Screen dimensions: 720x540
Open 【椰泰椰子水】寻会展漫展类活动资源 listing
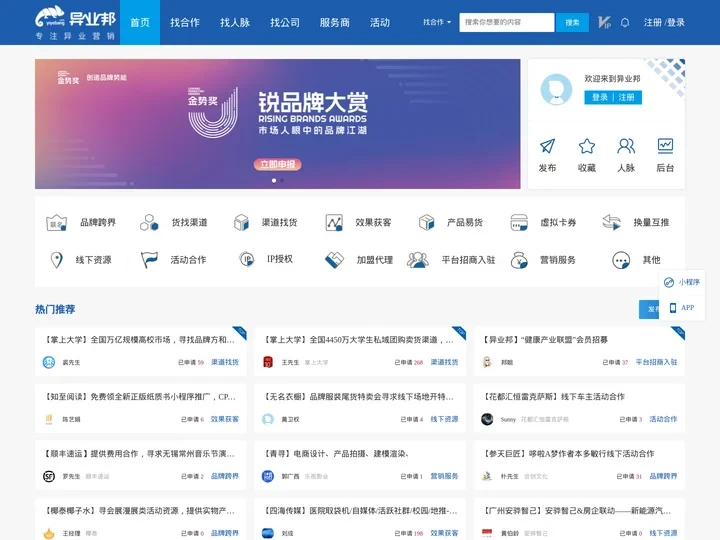pyautogui.click(x=140, y=511)
